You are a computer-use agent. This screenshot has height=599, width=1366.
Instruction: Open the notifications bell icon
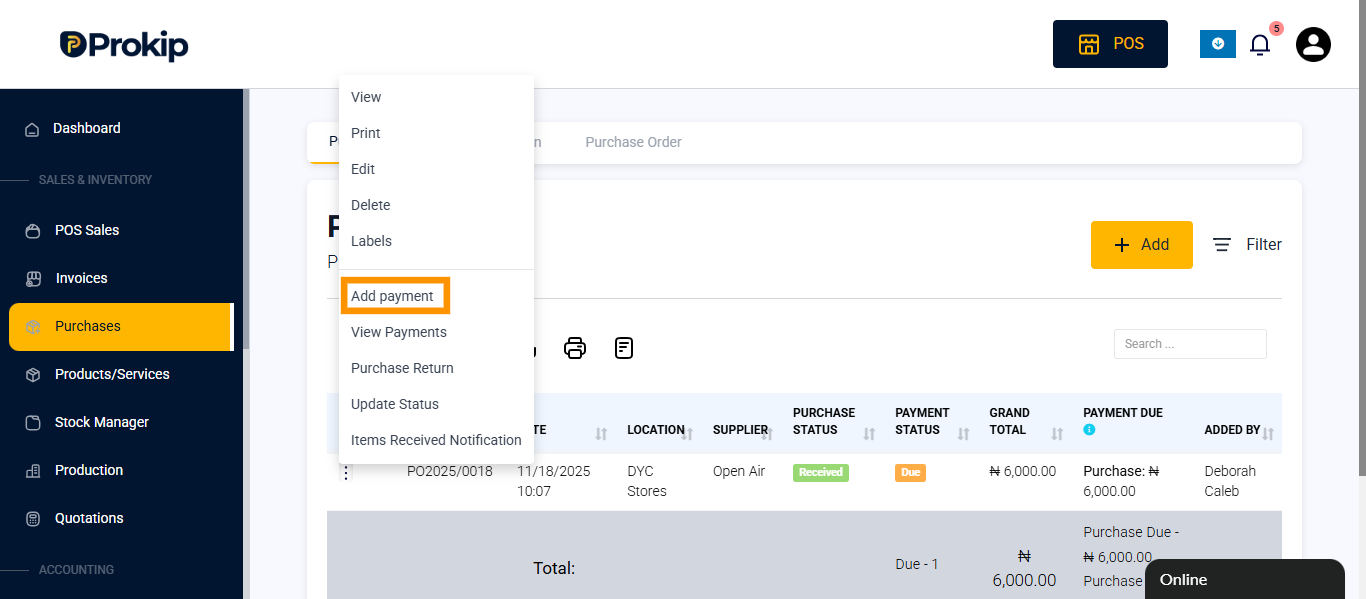1260,45
